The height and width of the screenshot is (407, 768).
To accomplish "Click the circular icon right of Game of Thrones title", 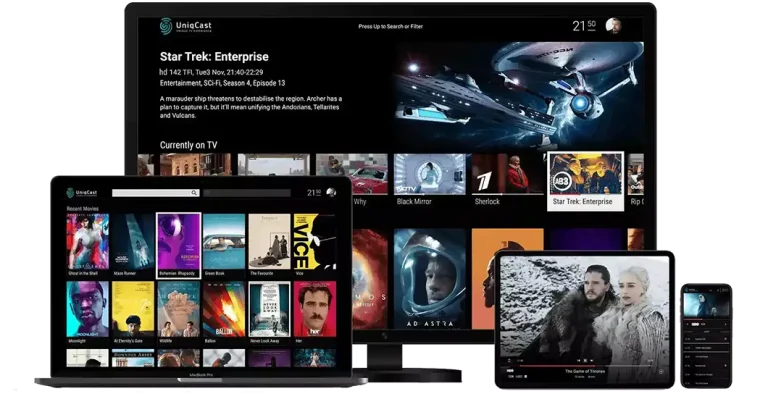I will click(661, 371).
